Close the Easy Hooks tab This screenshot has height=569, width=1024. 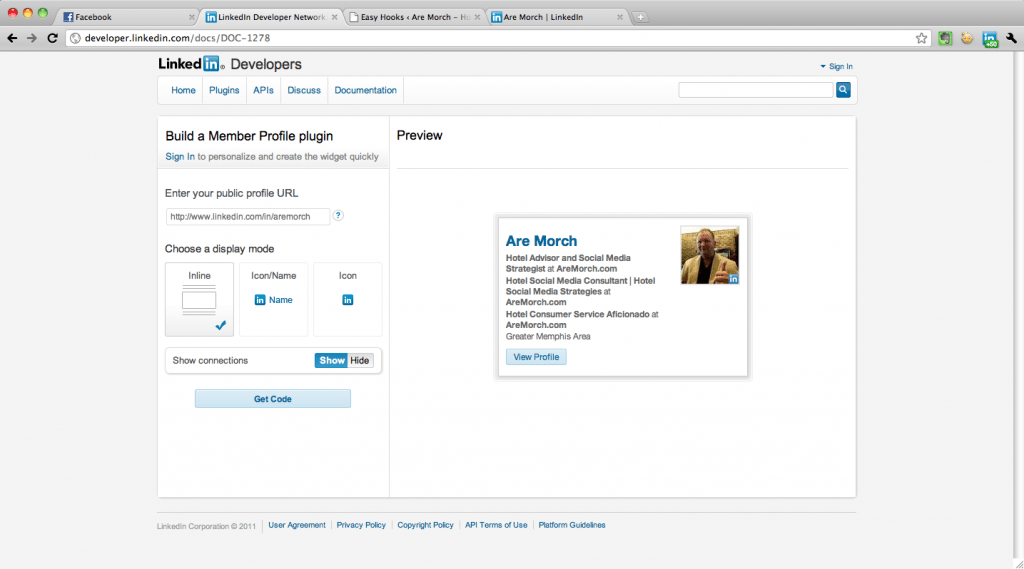[x=477, y=17]
